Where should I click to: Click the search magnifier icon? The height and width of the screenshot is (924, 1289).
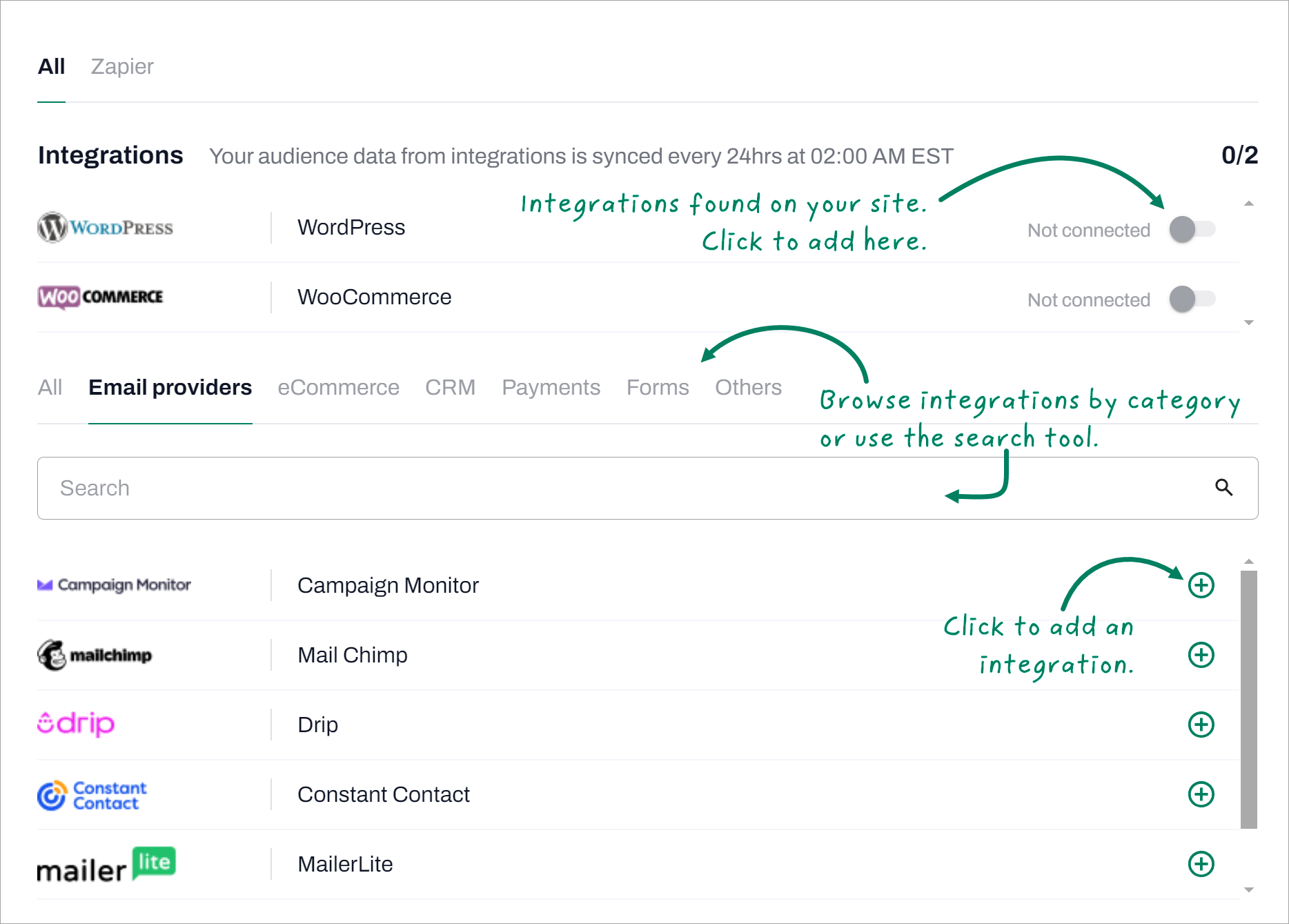coord(1223,488)
